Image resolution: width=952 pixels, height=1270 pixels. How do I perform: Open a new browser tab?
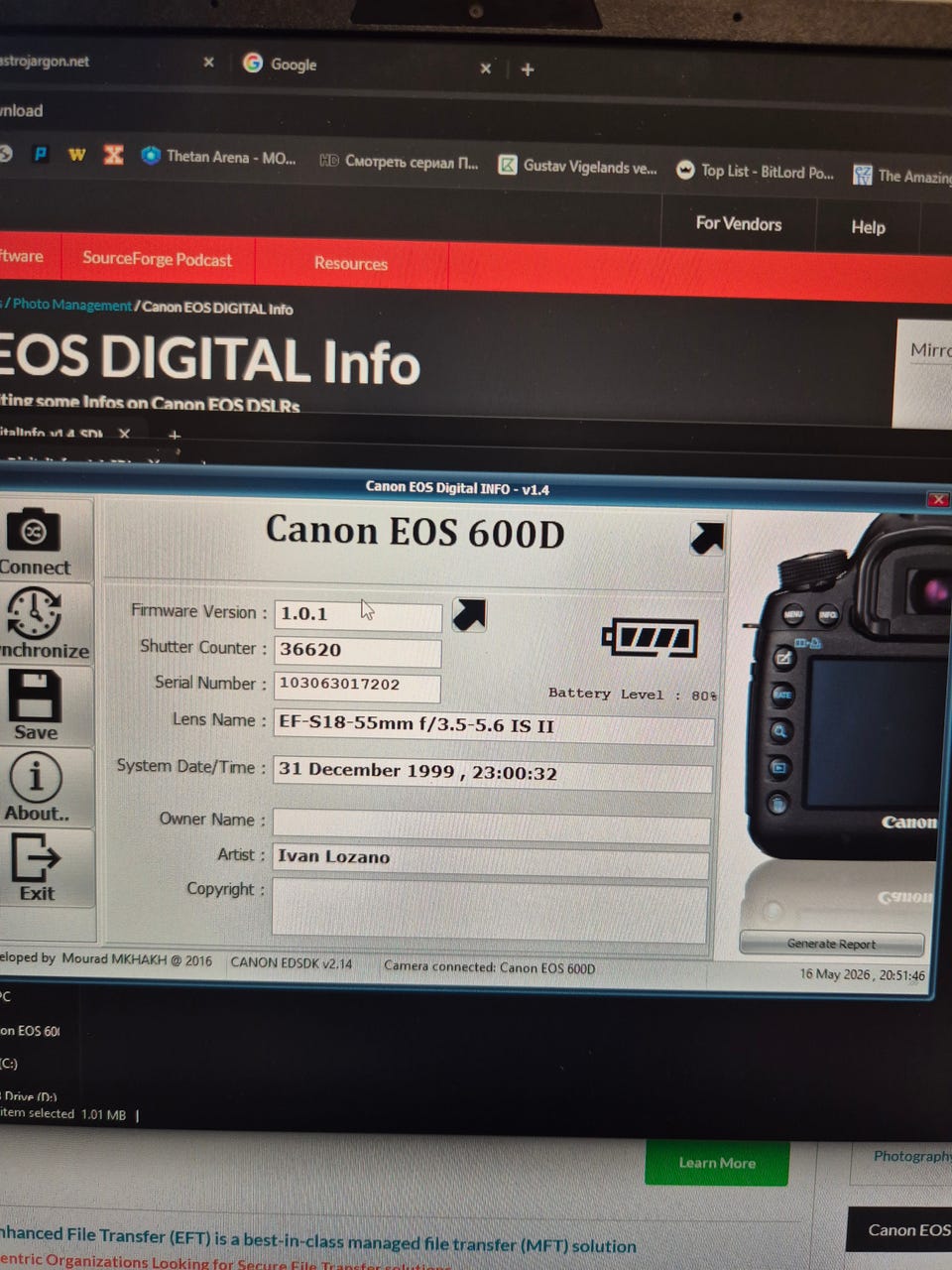coord(528,69)
